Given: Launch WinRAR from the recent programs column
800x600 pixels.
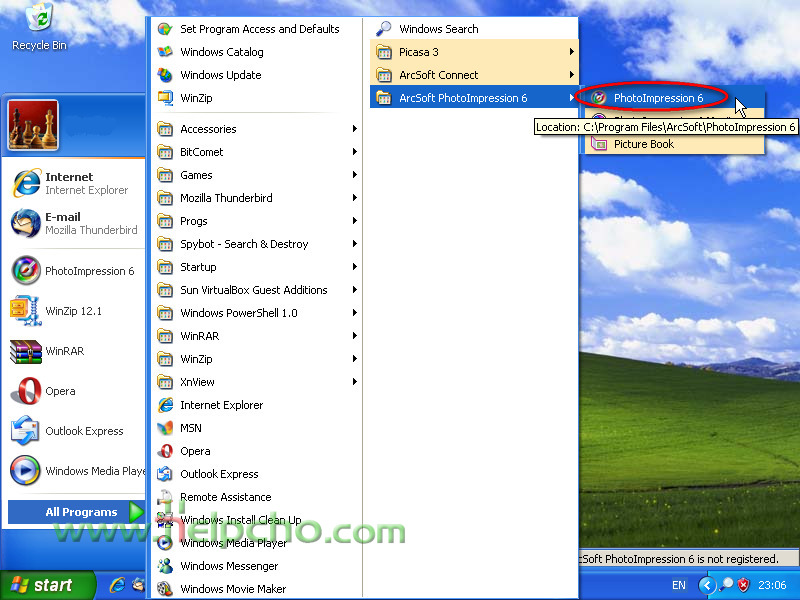Looking at the screenshot, I should 74,351.
